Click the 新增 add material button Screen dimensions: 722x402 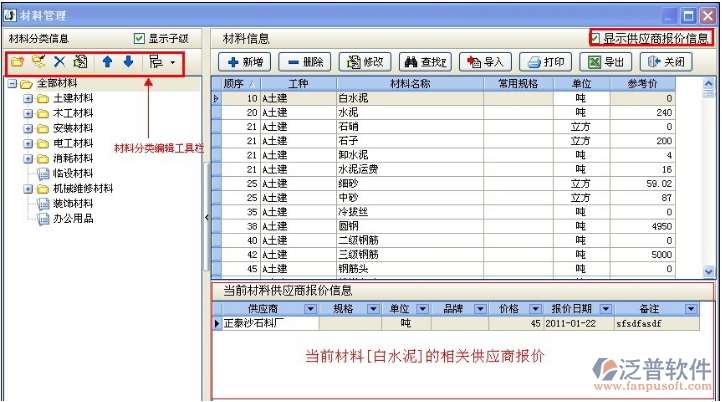[x=243, y=62]
